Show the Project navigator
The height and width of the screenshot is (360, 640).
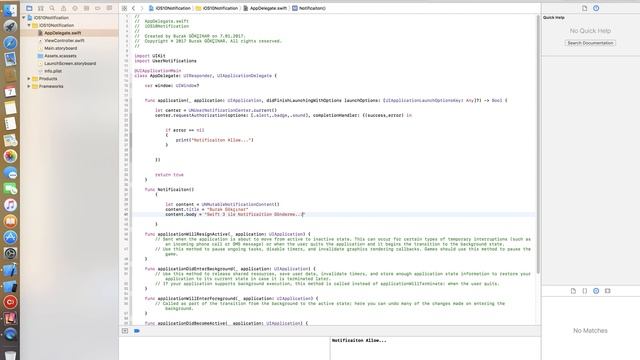29,8
